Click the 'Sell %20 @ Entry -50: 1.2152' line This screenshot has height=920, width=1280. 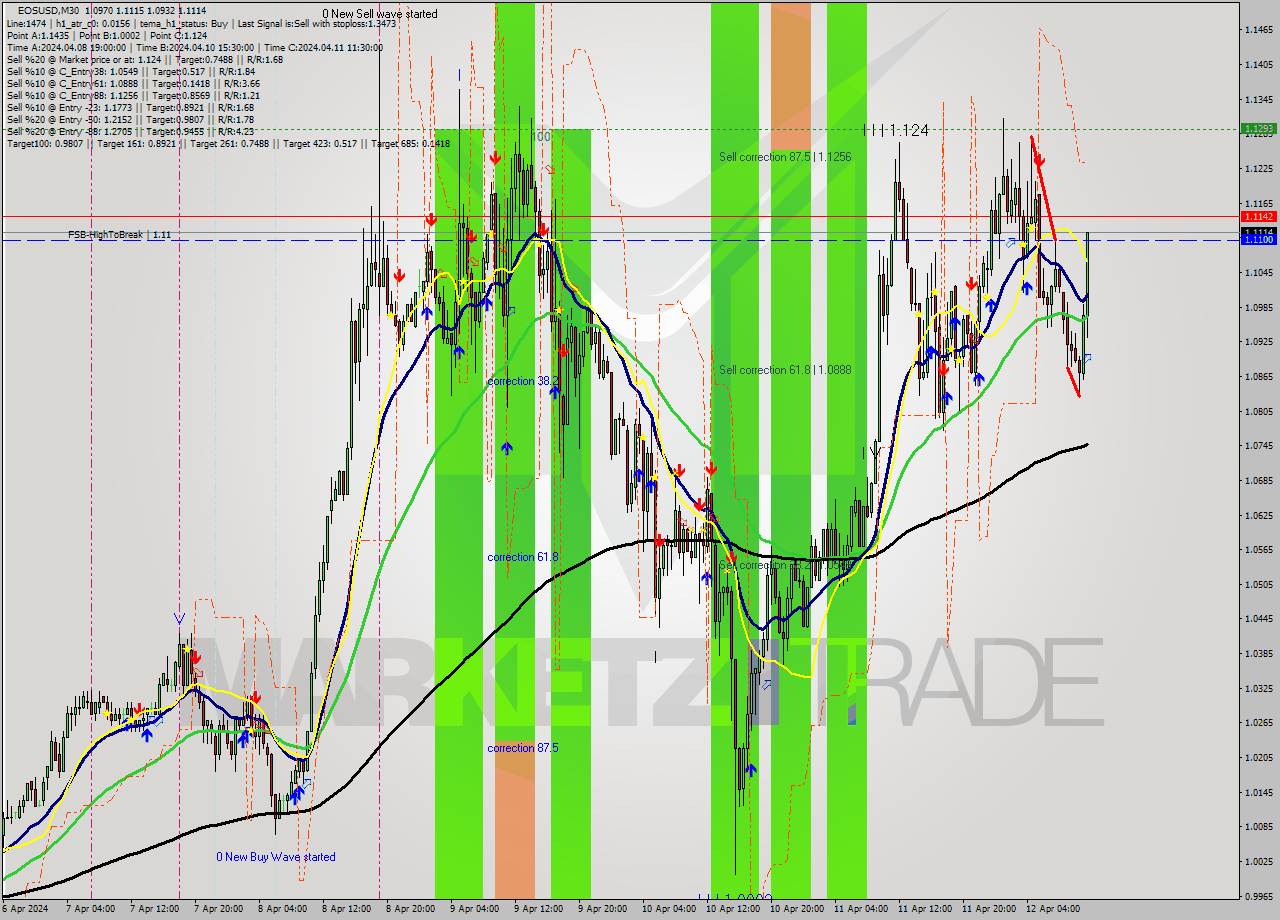click(x=130, y=119)
